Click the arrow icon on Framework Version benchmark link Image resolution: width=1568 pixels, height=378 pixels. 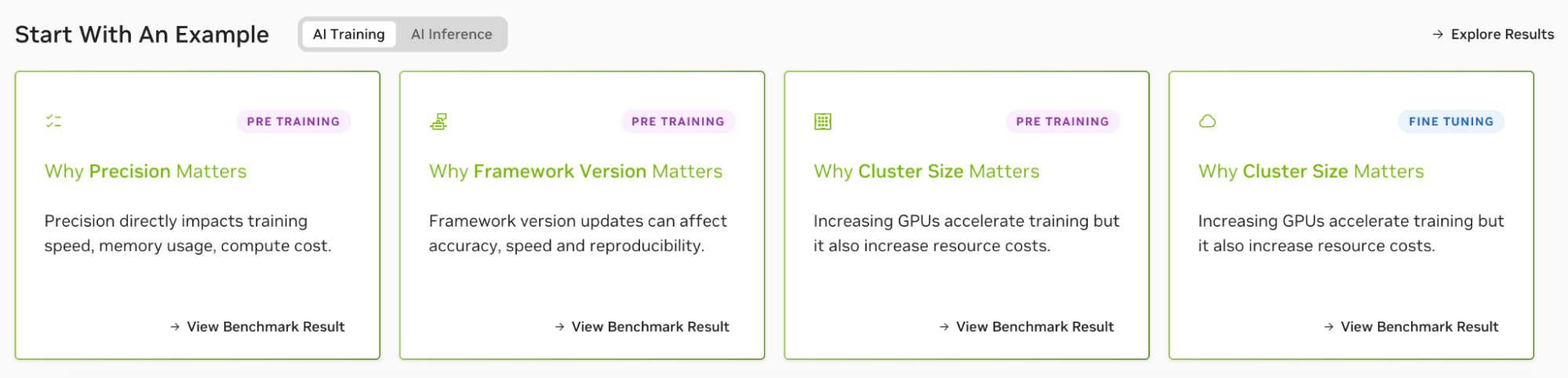[x=559, y=327]
